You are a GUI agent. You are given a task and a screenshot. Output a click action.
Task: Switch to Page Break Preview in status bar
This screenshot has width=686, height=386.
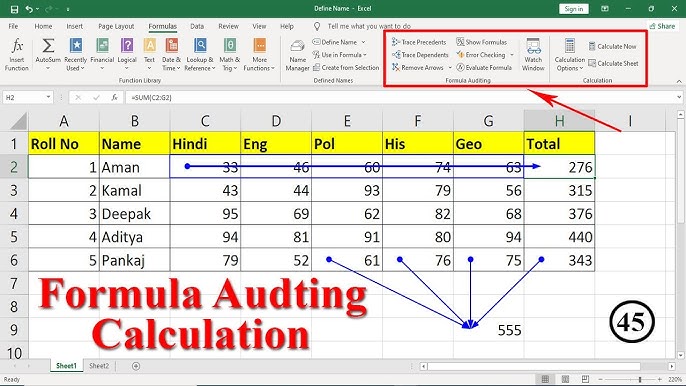[x=585, y=379]
